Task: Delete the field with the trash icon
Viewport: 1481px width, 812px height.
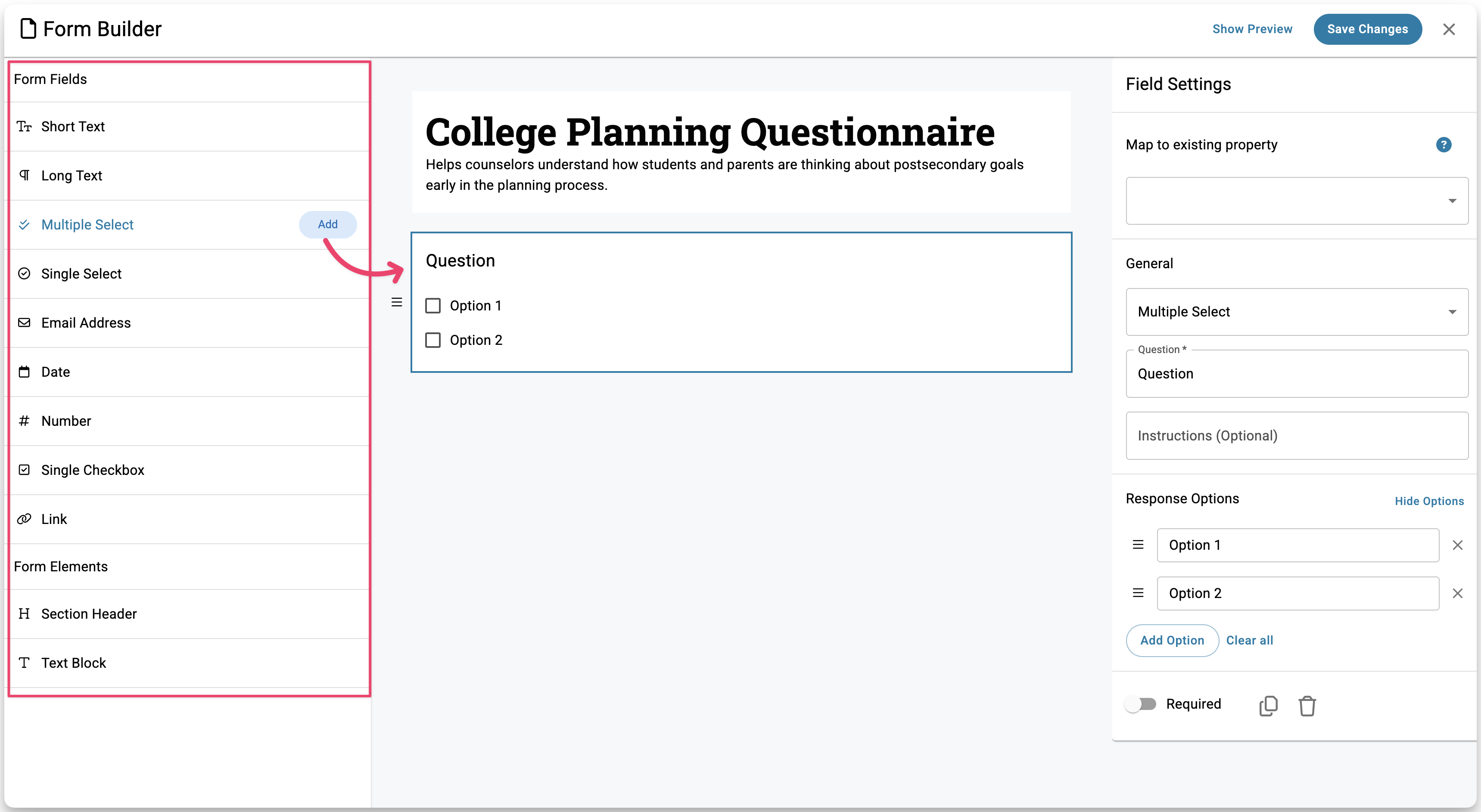Action: [1307, 705]
